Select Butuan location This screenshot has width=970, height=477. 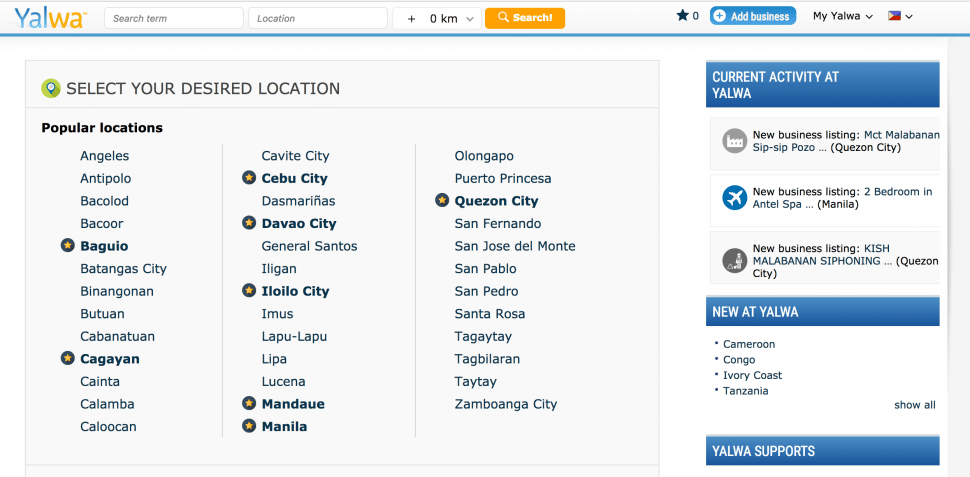(102, 314)
